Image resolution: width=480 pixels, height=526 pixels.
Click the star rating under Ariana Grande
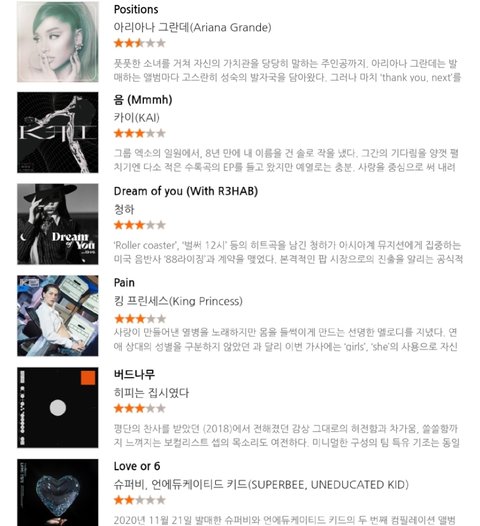click(x=140, y=43)
